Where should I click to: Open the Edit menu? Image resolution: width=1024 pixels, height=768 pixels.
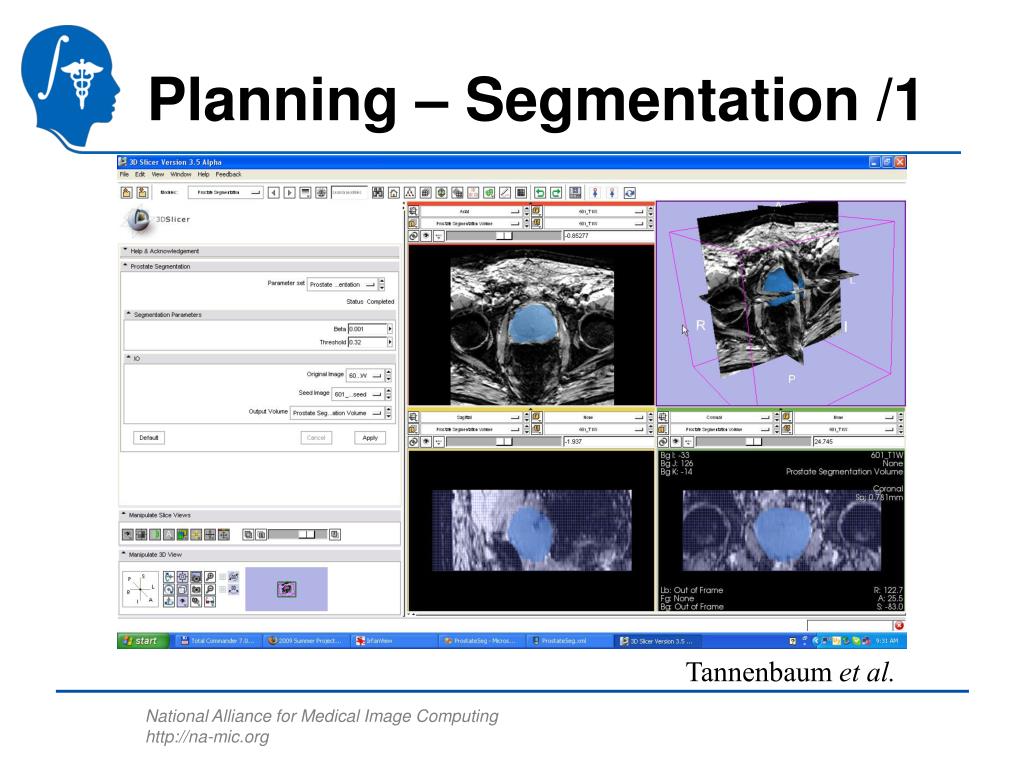pos(140,174)
